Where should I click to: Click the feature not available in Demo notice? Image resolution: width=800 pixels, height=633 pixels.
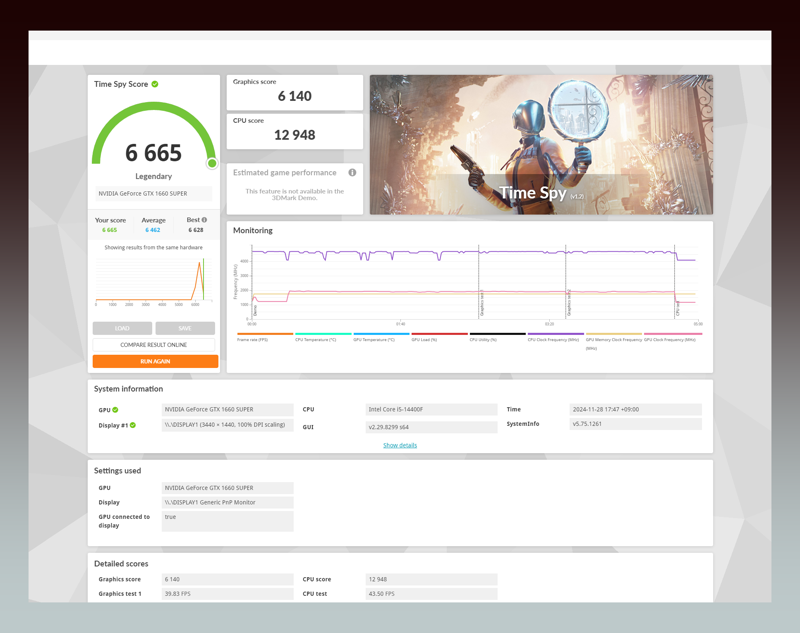point(295,194)
